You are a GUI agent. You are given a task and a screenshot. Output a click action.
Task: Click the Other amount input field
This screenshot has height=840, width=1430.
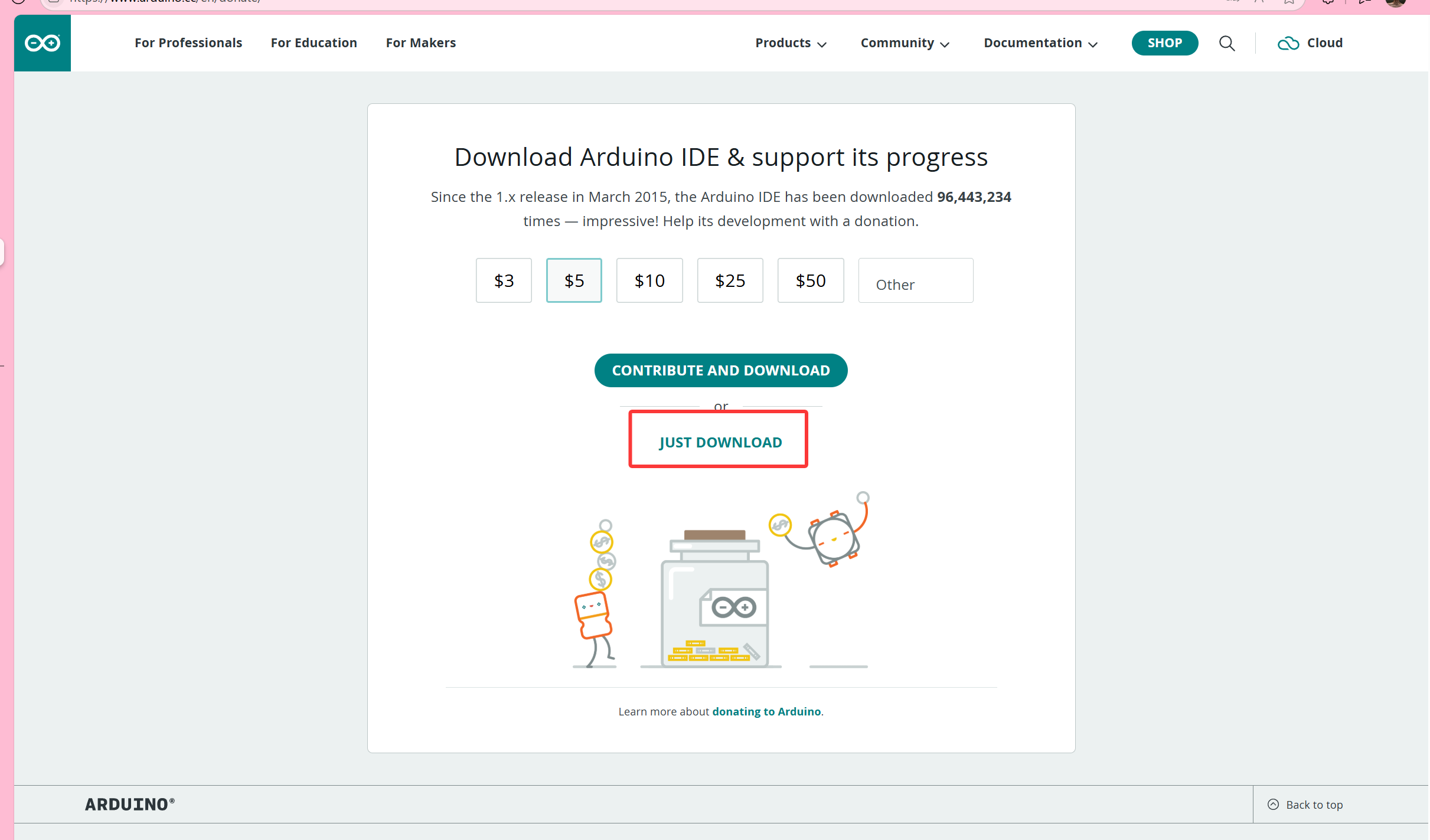[x=915, y=282]
